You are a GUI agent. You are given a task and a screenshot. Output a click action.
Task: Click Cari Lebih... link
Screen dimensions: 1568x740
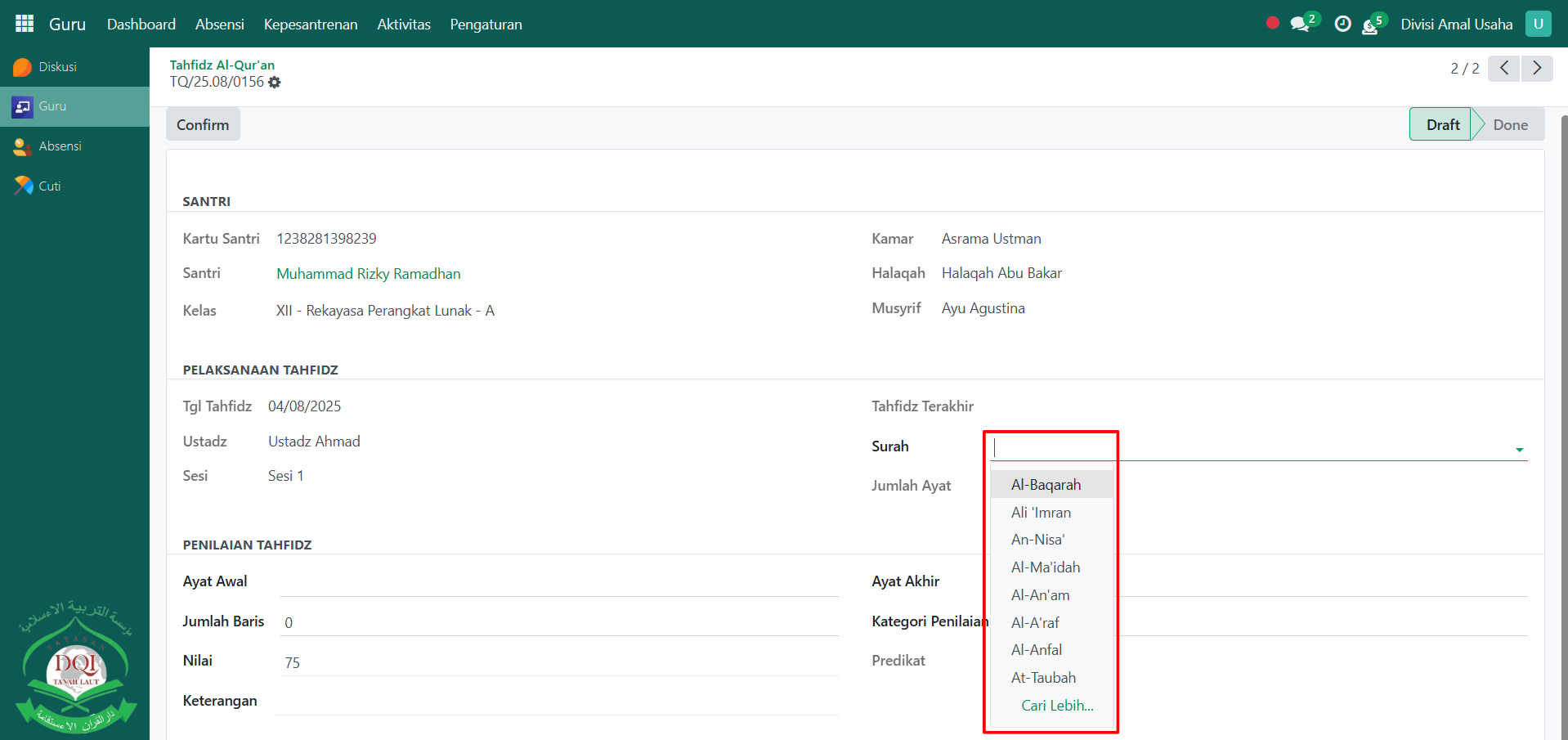click(x=1056, y=706)
